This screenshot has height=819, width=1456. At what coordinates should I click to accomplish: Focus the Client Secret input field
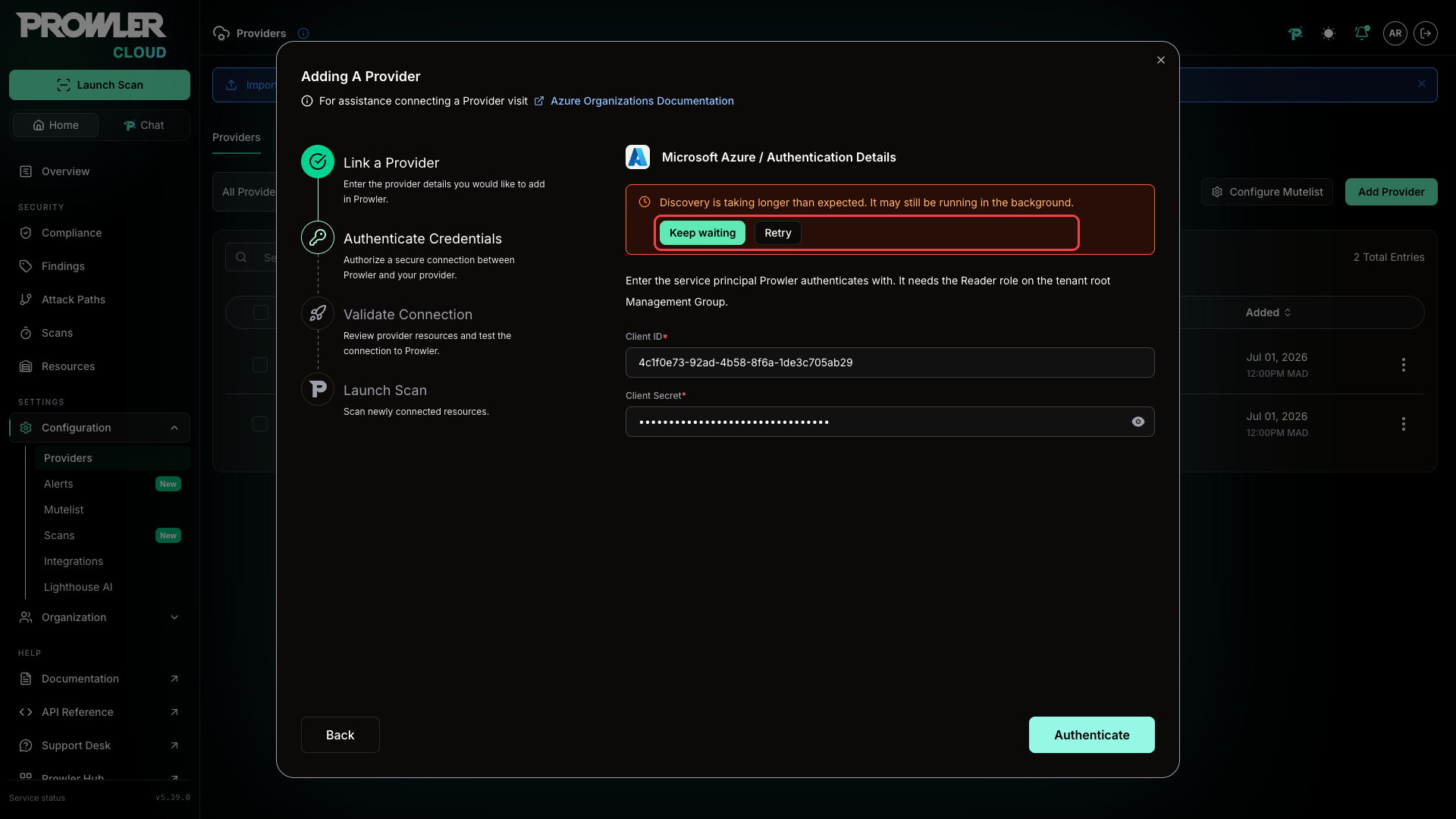pyautogui.click(x=890, y=422)
